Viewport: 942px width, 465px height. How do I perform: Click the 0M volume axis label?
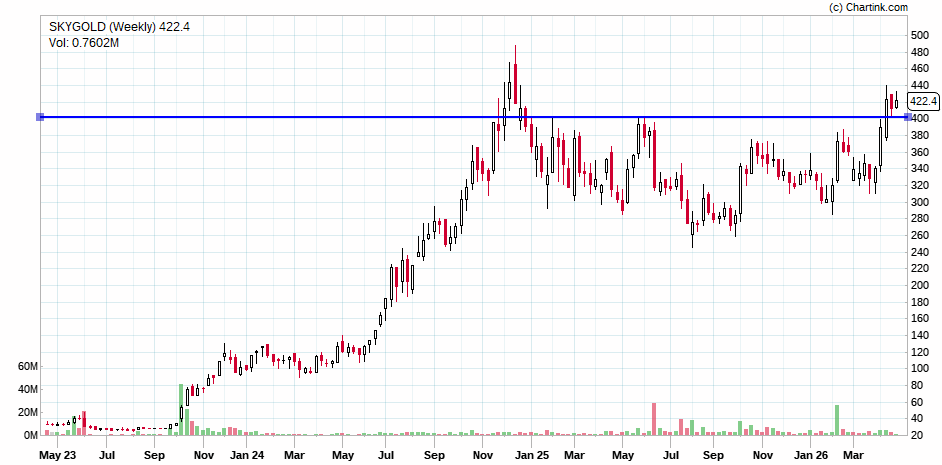point(31,434)
